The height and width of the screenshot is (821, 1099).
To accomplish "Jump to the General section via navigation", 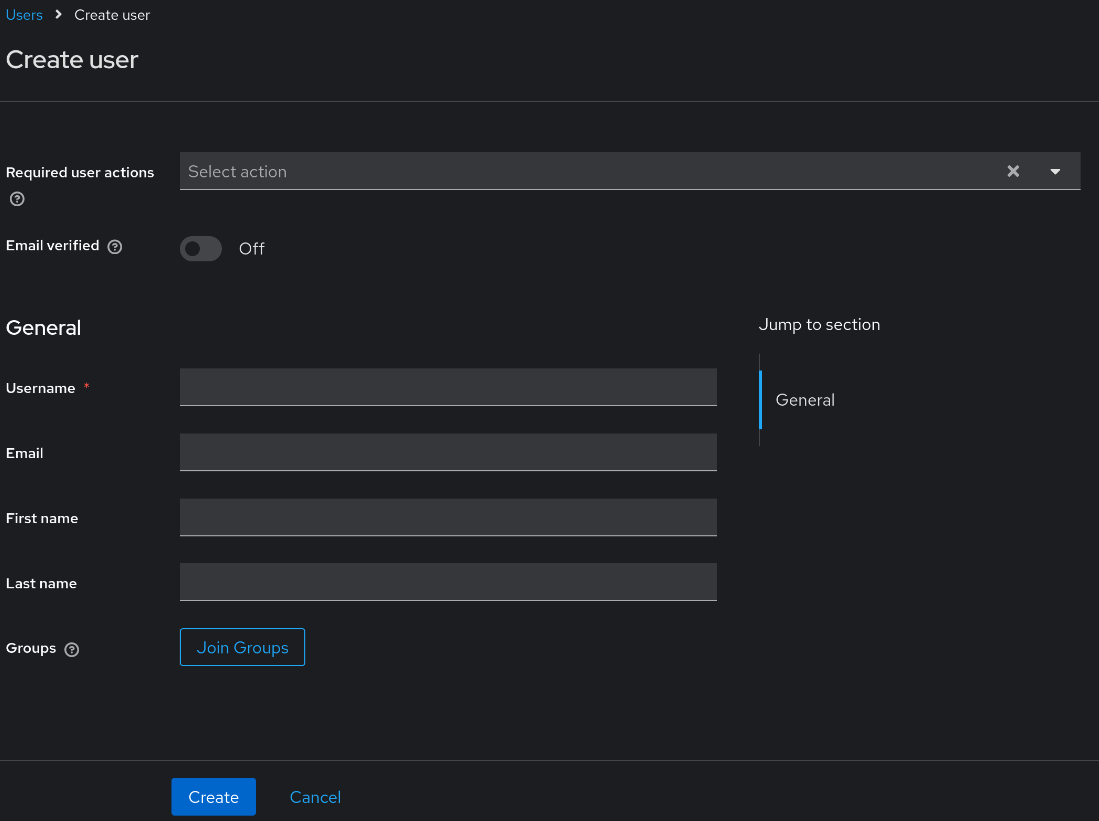I will click(x=805, y=400).
